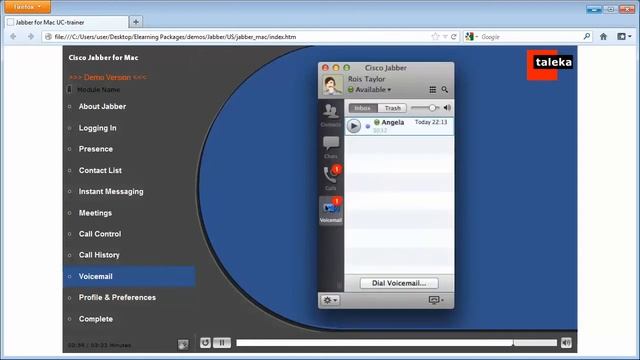The height and width of the screenshot is (360, 640).
Task: Open the Profile & Preferences module
Action: tap(117, 298)
